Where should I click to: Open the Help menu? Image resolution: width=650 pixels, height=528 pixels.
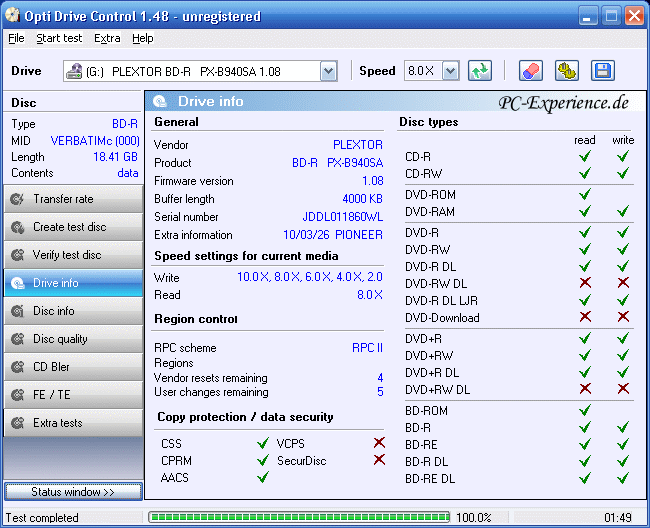click(143, 38)
